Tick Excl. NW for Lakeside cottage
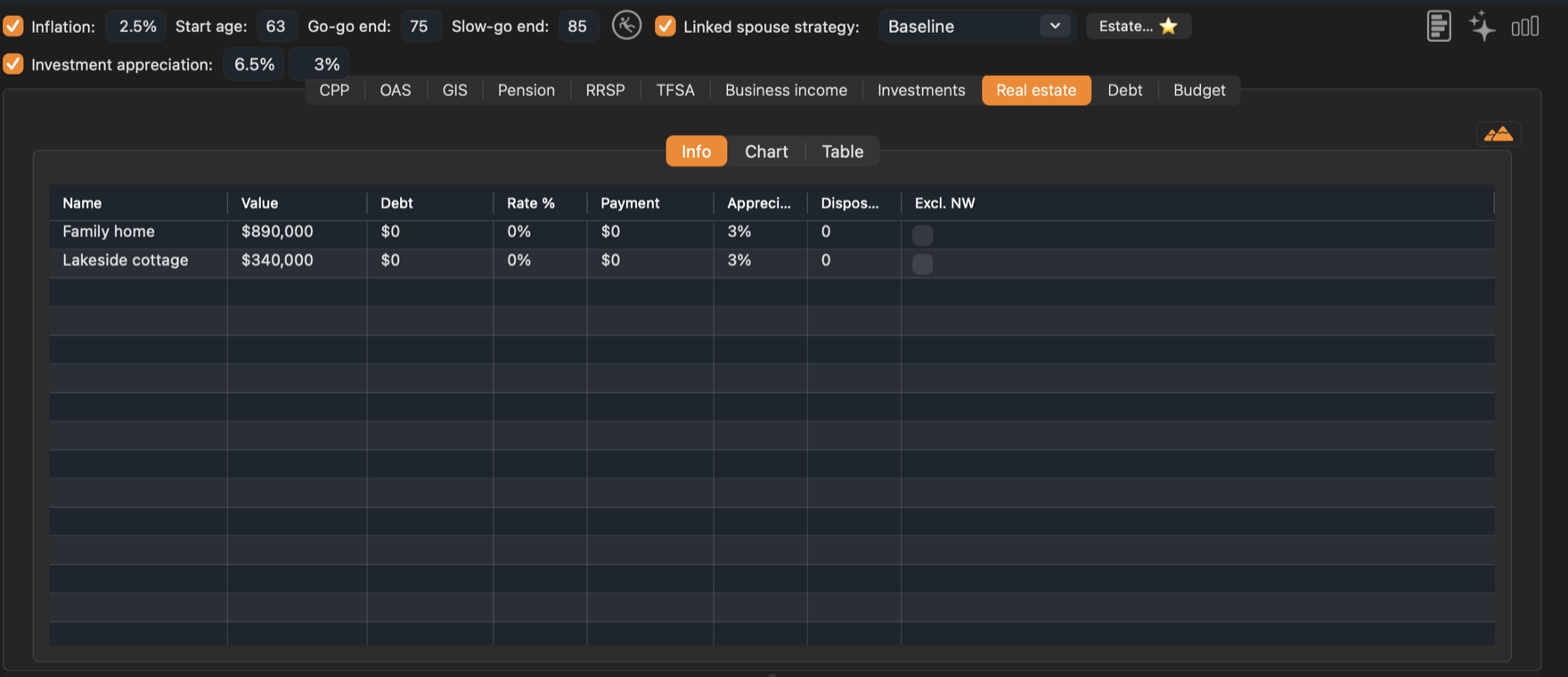 923,263
